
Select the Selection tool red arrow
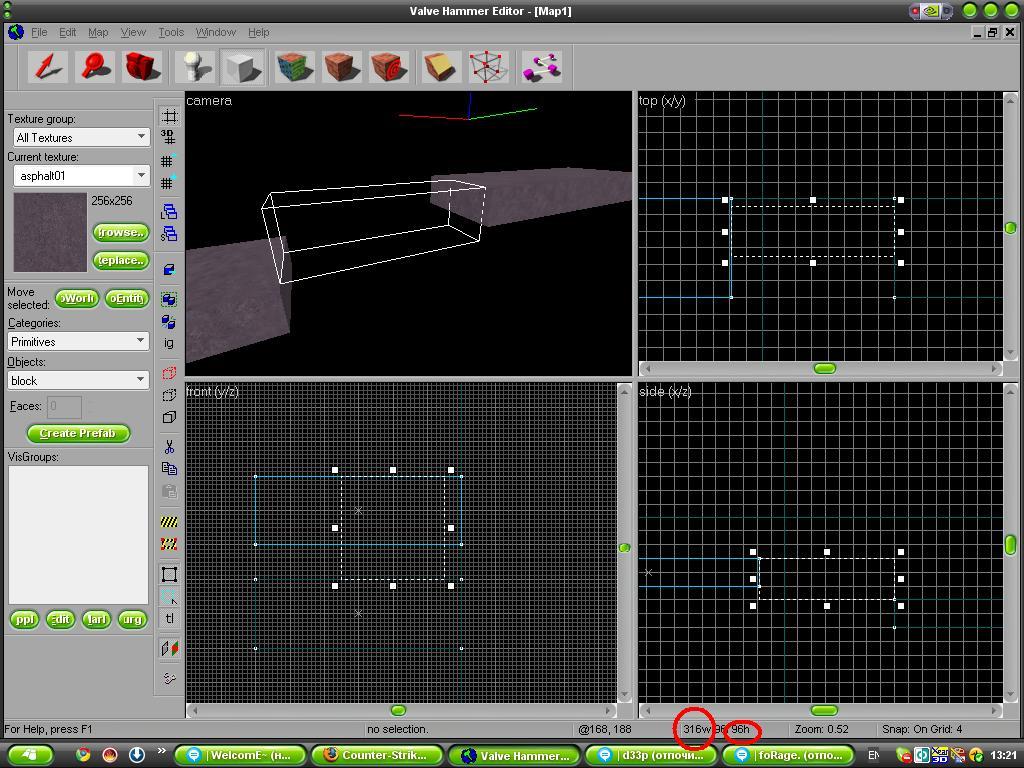point(48,67)
